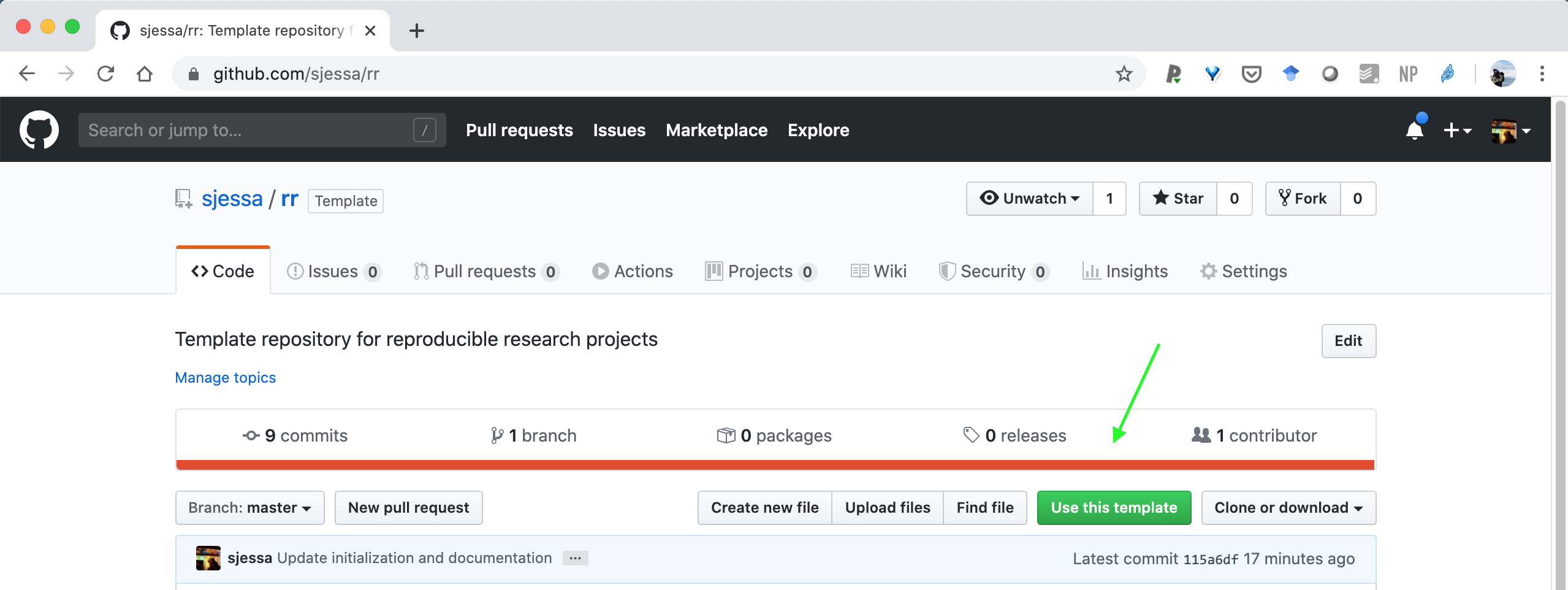Open the rr repository name link
This screenshot has height=590, width=1568.
[x=289, y=199]
